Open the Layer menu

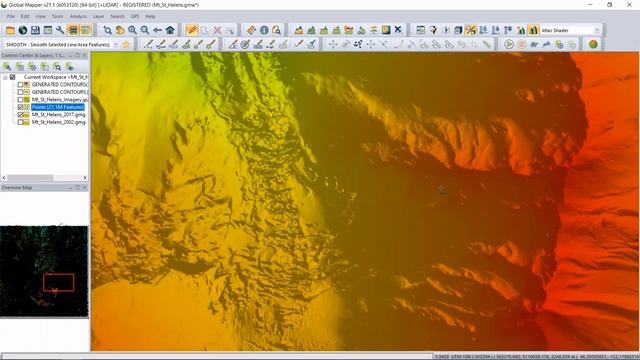click(x=98, y=16)
